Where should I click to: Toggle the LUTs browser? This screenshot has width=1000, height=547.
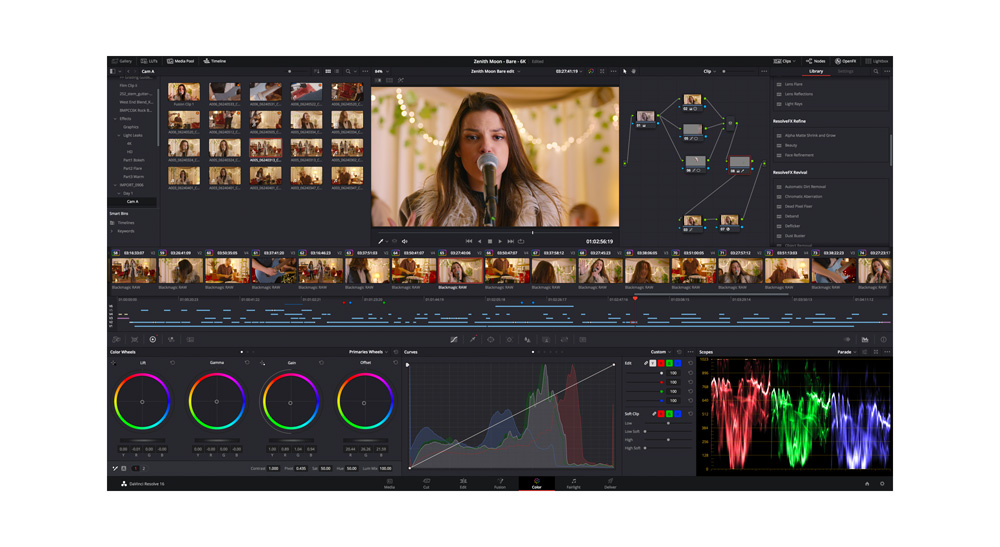click(150, 61)
